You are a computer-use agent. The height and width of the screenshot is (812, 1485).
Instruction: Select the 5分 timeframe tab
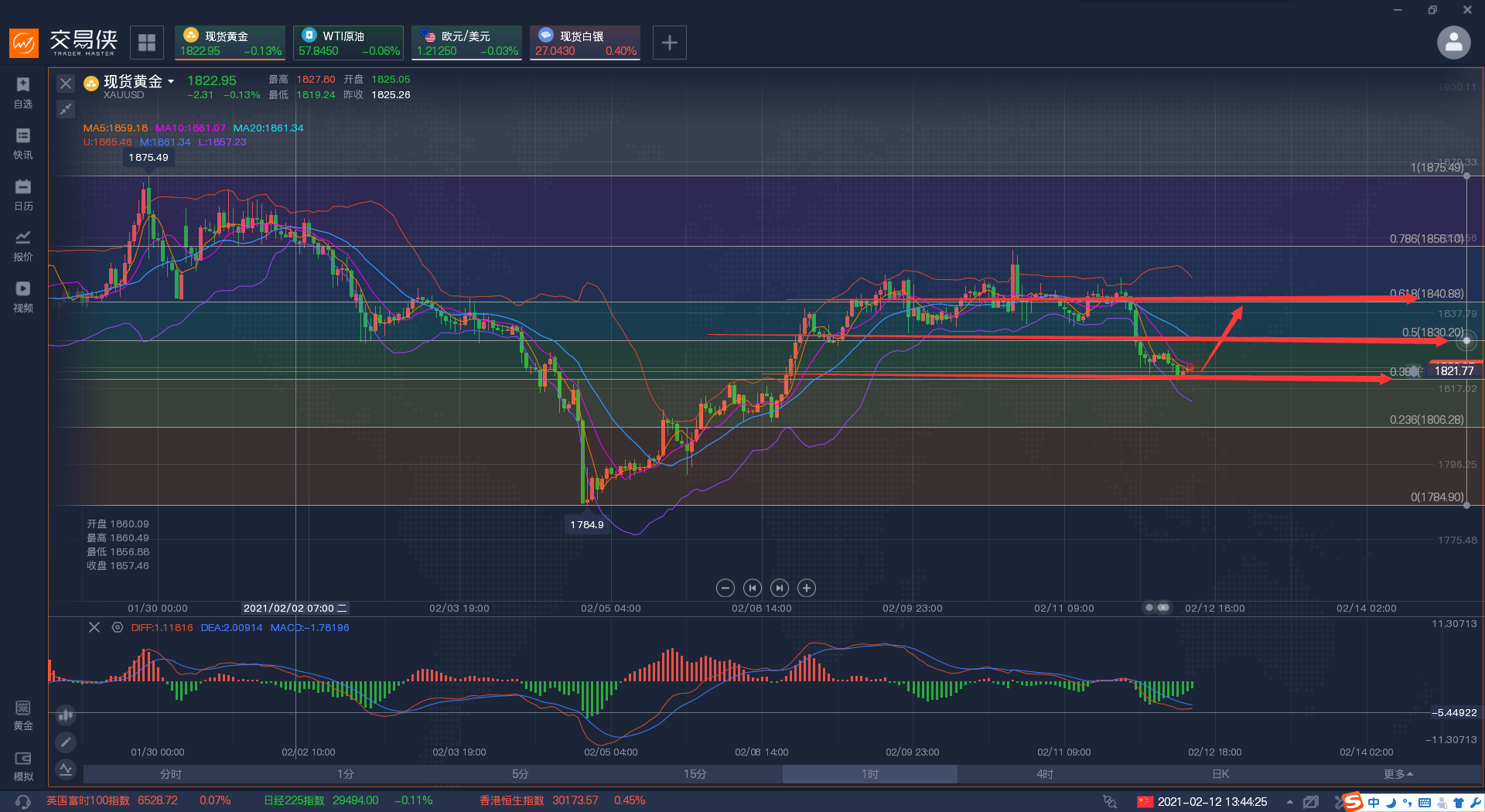pyautogui.click(x=521, y=774)
